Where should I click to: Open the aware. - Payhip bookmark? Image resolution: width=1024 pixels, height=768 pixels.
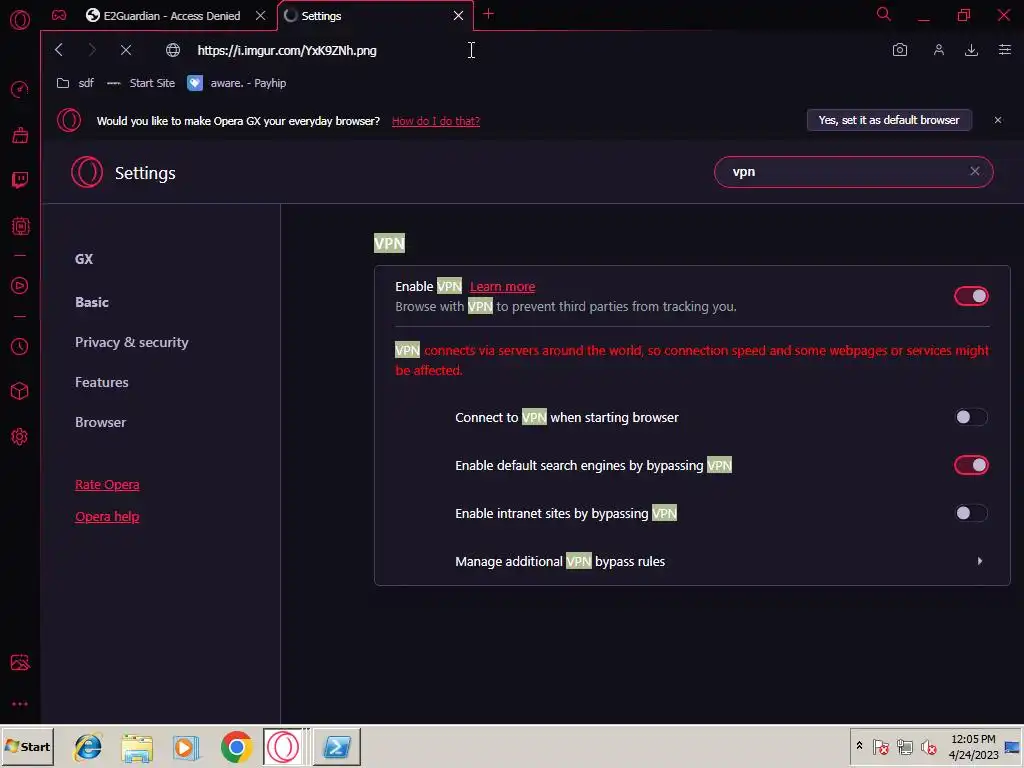coord(236,83)
